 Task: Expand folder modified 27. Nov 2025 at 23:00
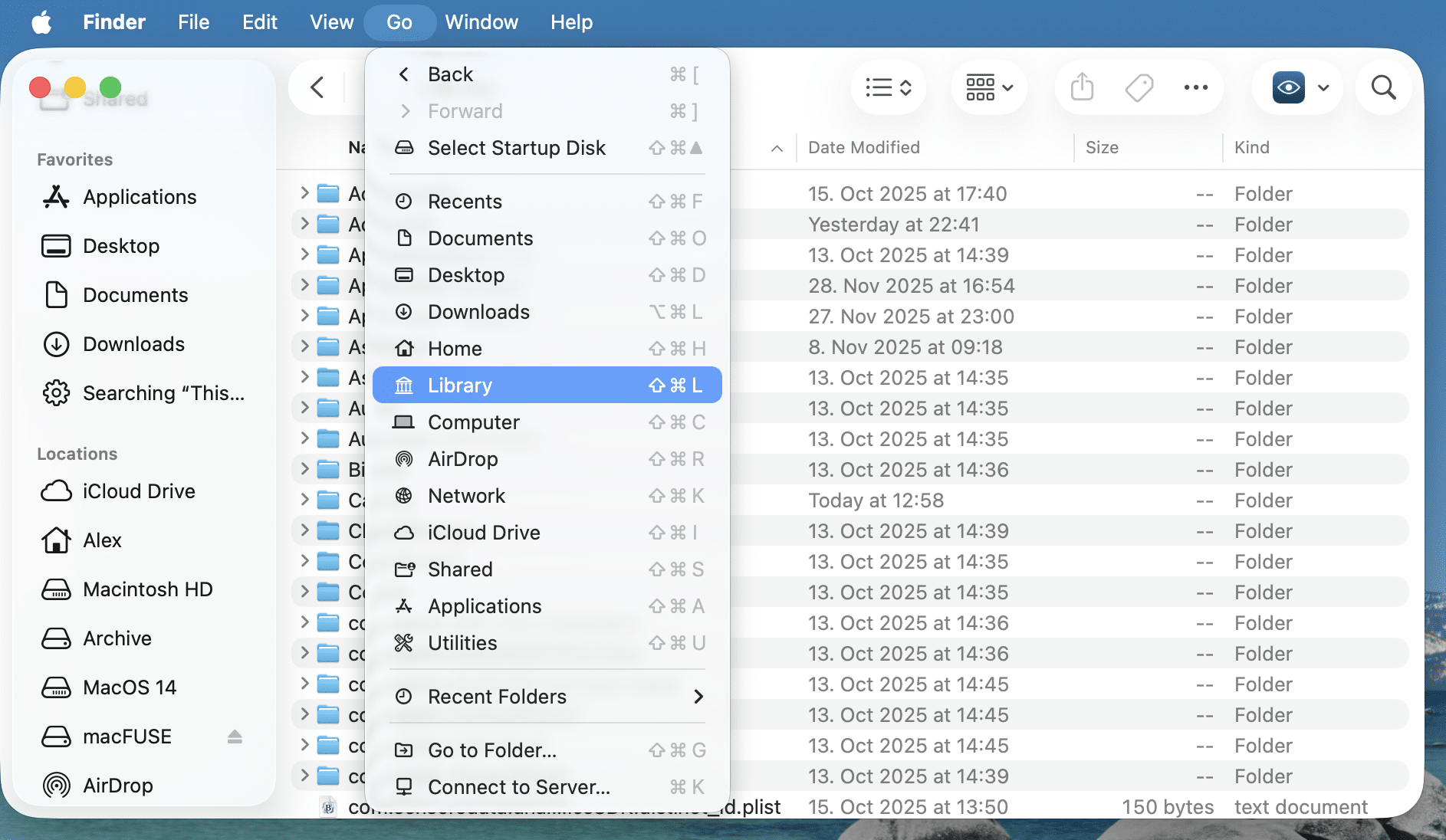pos(304,316)
